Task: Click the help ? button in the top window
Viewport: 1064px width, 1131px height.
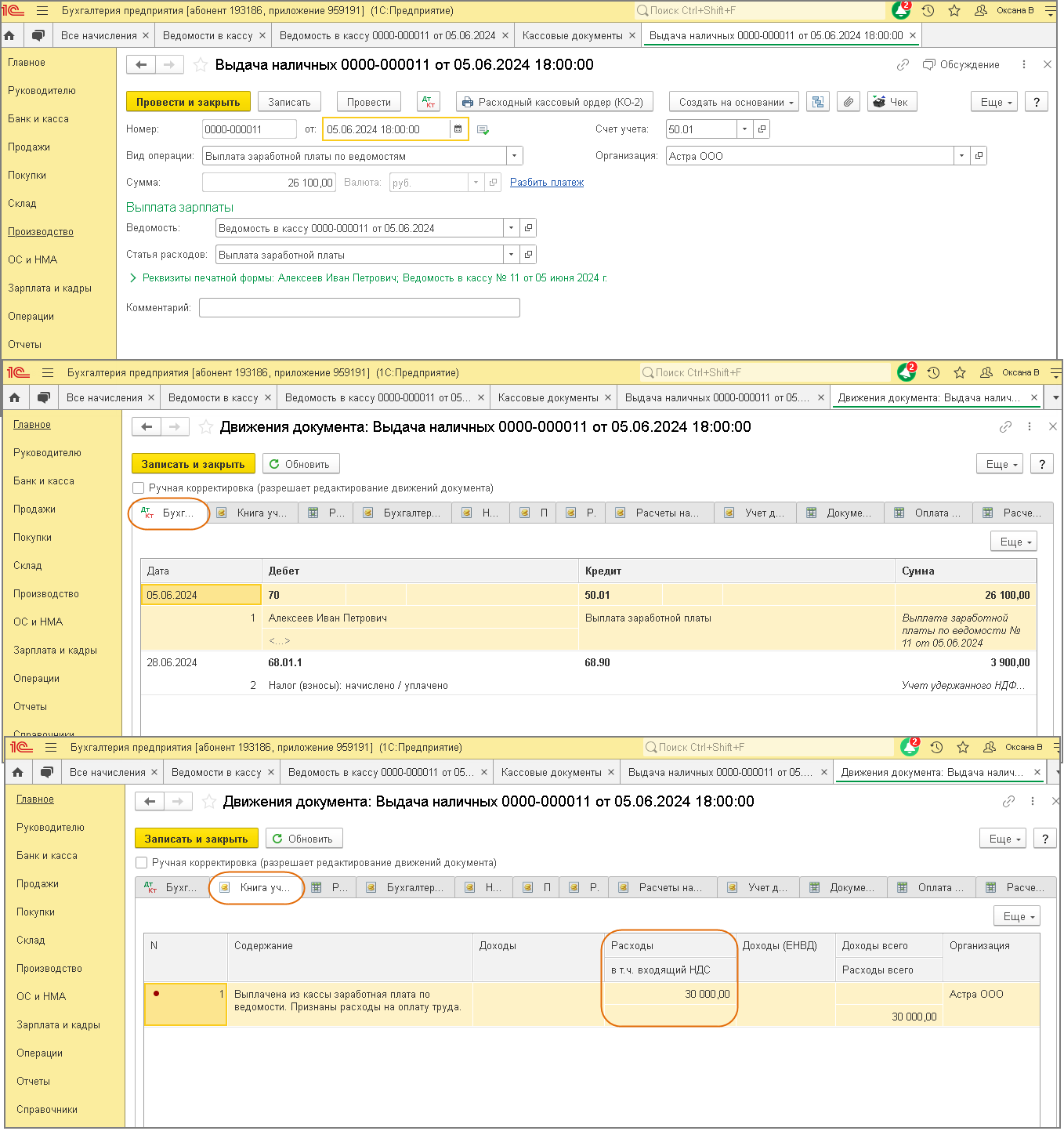Action: click(1037, 102)
